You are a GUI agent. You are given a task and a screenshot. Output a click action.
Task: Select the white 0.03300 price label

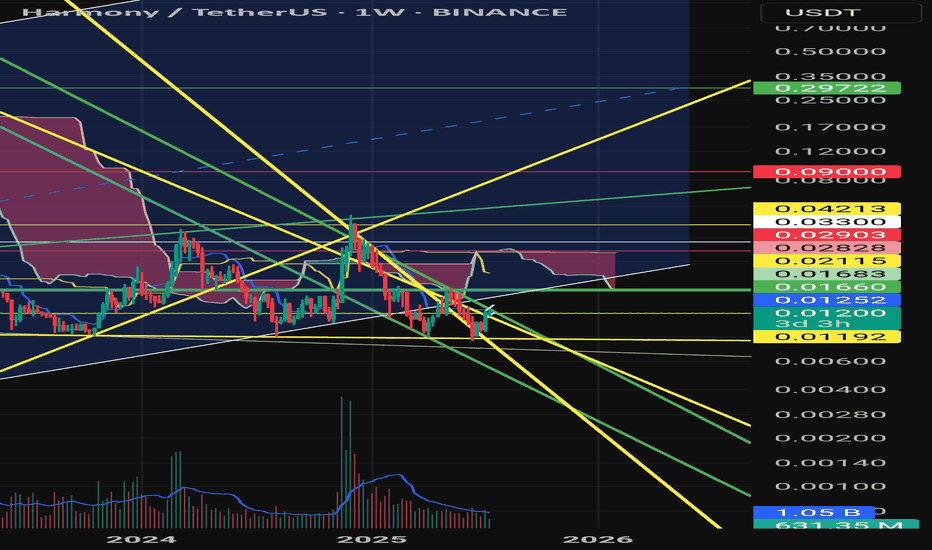pyautogui.click(x=826, y=222)
